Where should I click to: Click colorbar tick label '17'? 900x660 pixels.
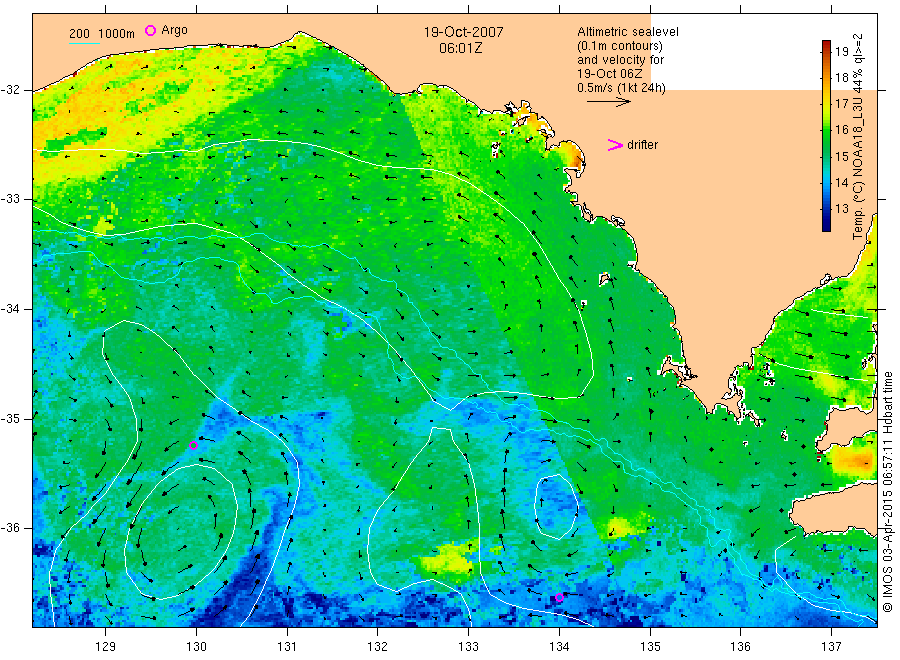coord(842,104)
